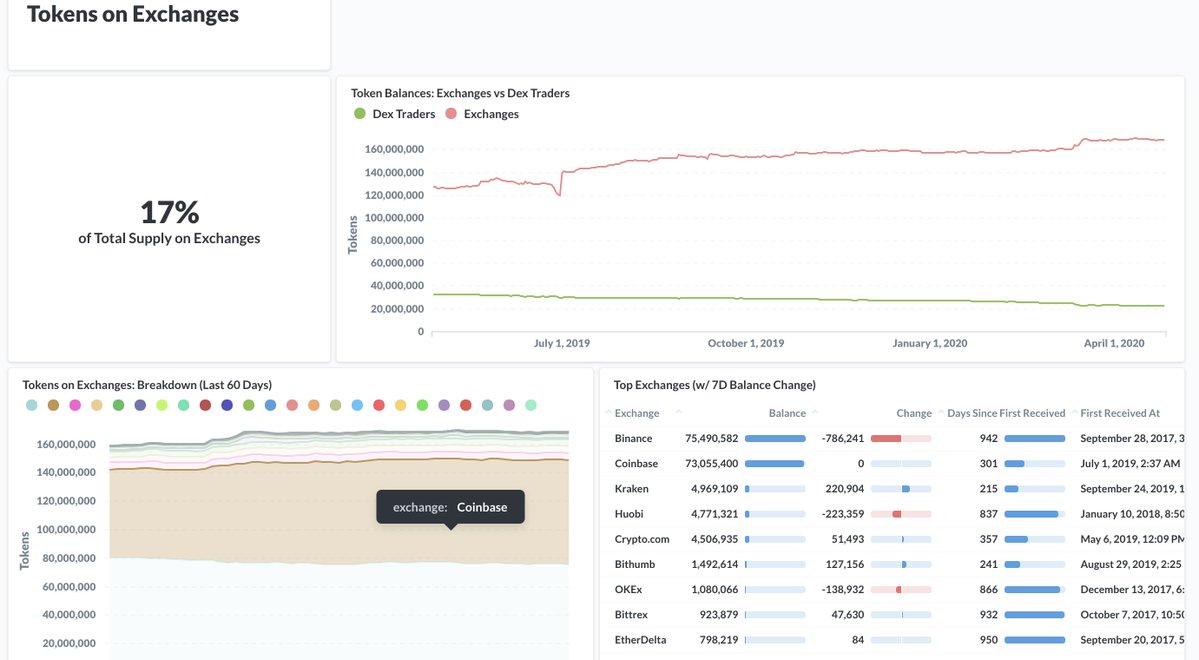Image resolution: width=1199 pixels, height=660 pixels.
Task: Click the khaki legend dot in breakdown chart
Action: click(336, 405)
